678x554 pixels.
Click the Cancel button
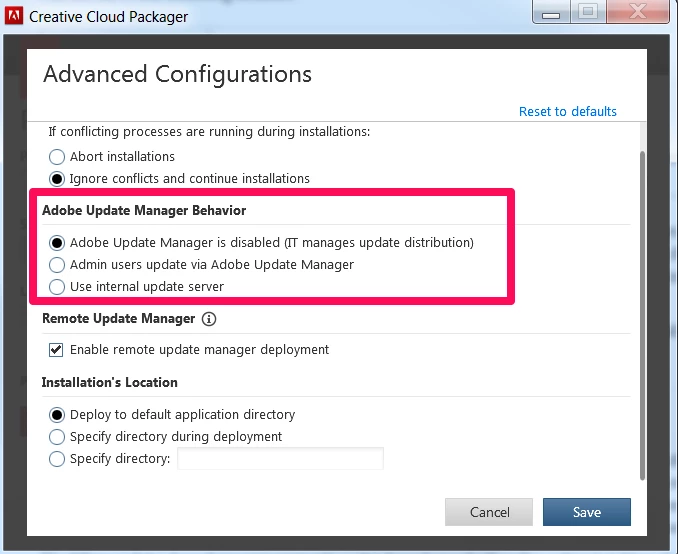[489, 512]
